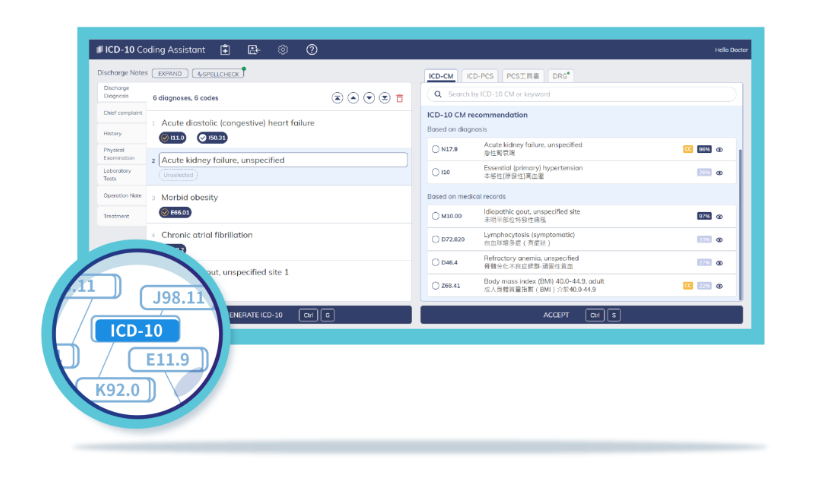Select the D46.4 Refractory anemia radio button
This screenshot has width=828, height=482.
pyautogui.click(x=436, y=262)
